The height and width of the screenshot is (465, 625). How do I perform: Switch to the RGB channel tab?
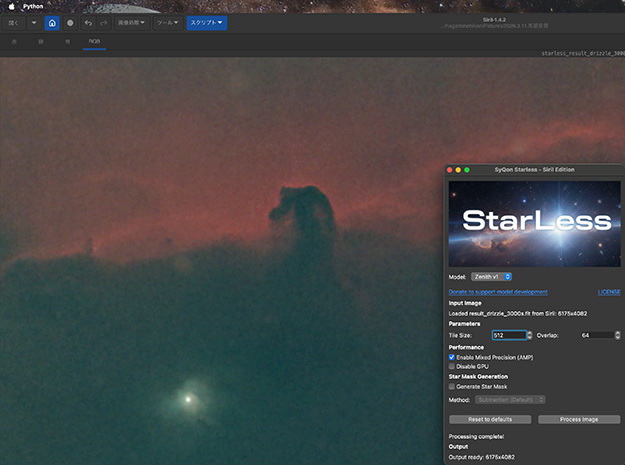click(95, 42)
